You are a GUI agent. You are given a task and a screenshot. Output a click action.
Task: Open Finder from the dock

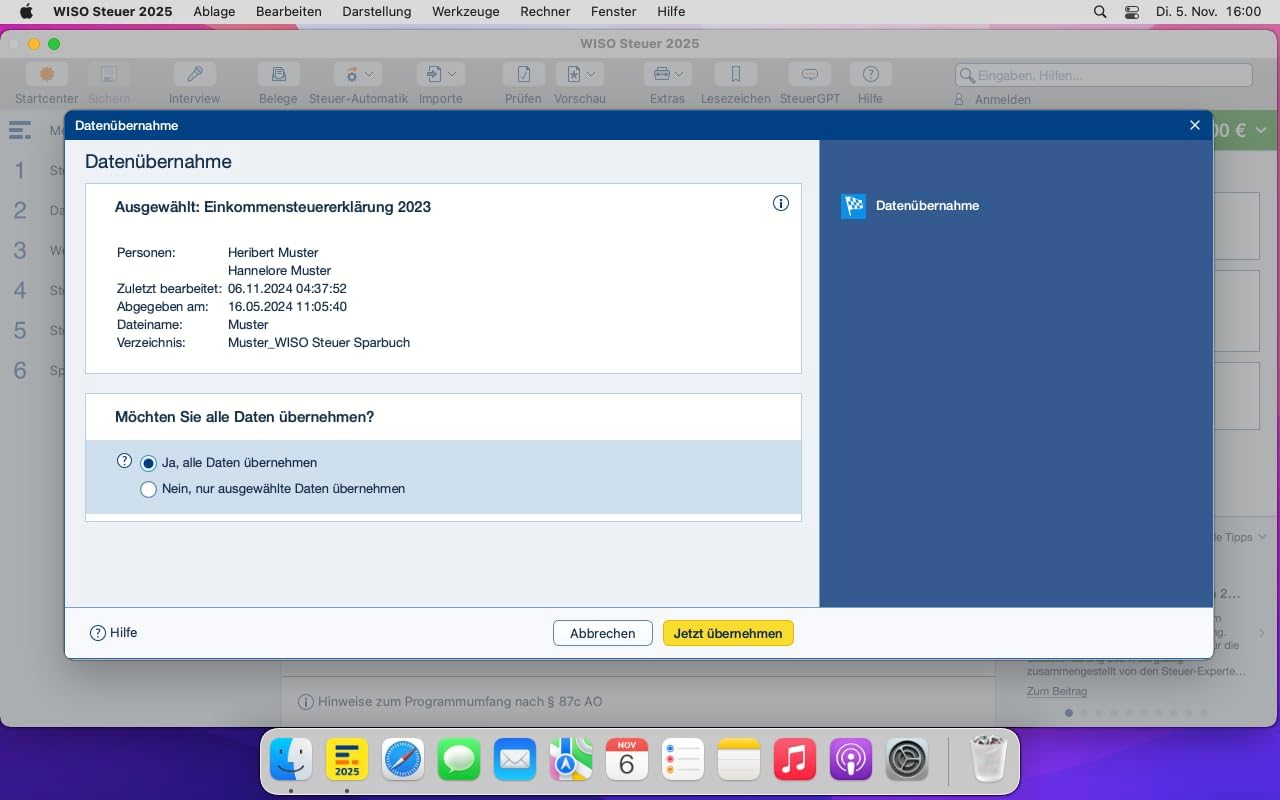point(291,761)
